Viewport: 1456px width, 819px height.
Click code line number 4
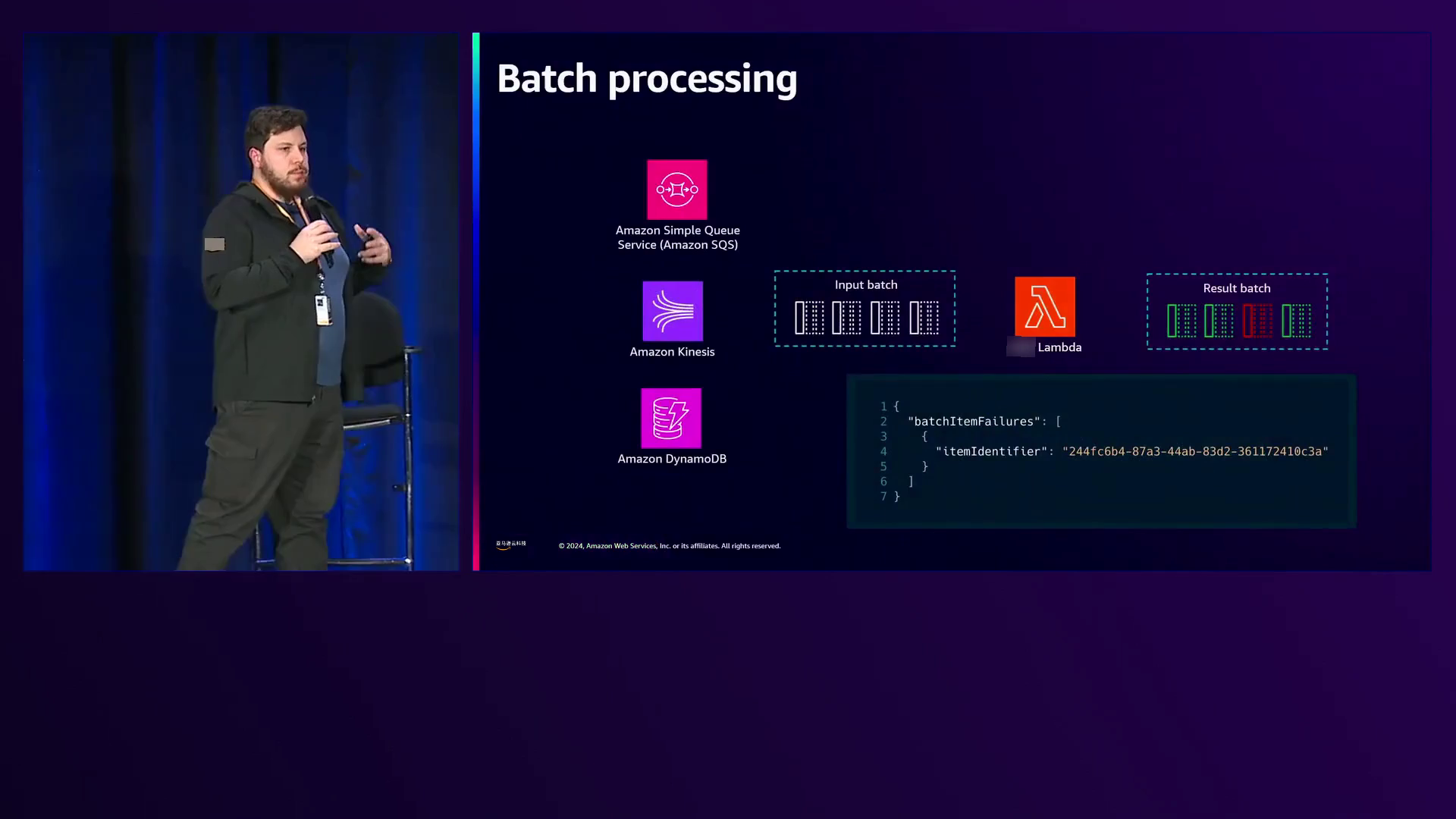(883, 451)
